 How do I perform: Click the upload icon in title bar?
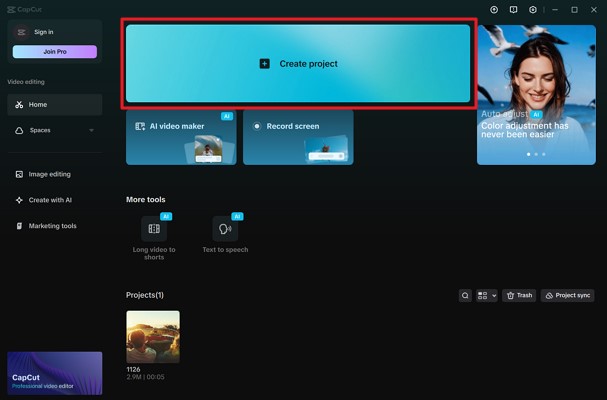click(x=494, y=9)
